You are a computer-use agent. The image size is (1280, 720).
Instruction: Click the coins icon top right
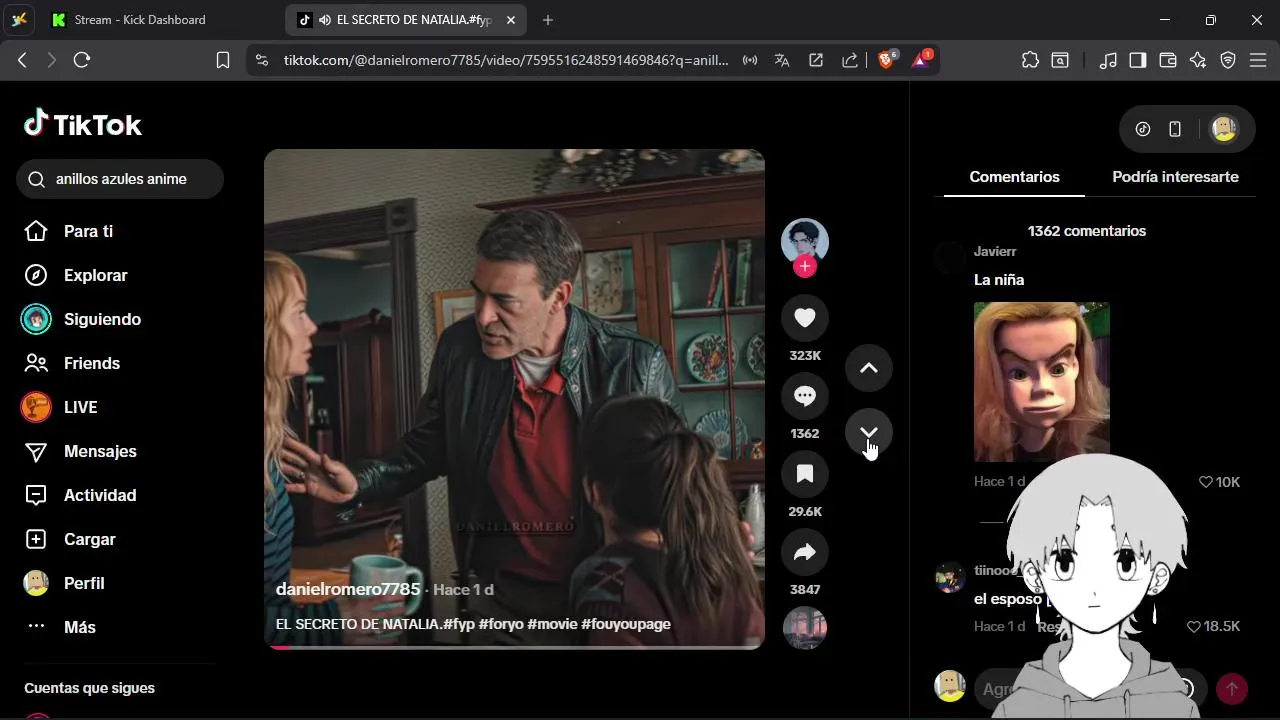1143,129
